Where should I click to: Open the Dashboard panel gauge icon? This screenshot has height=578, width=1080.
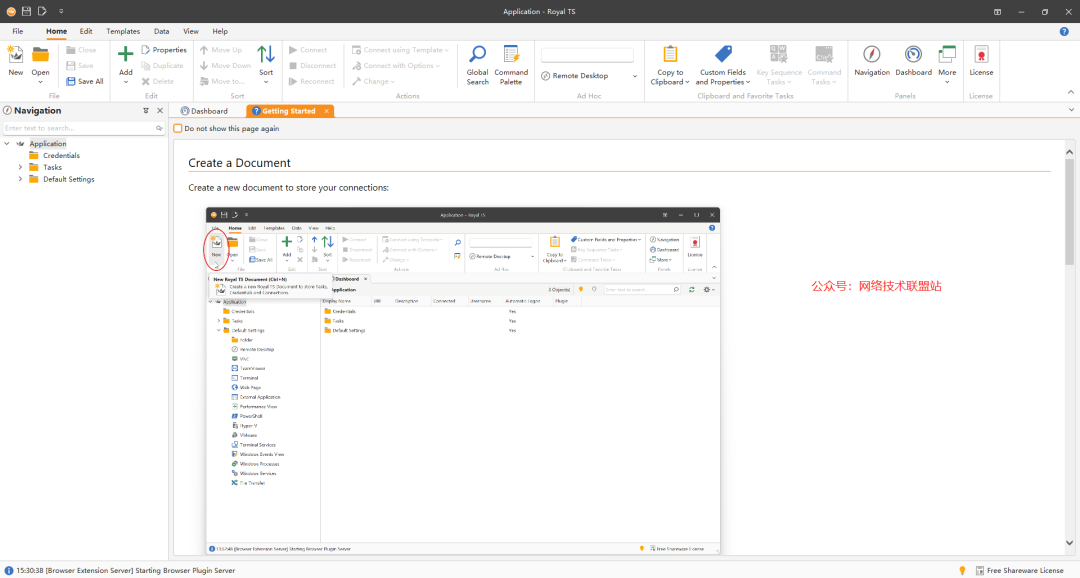click(x=913, y=54)
